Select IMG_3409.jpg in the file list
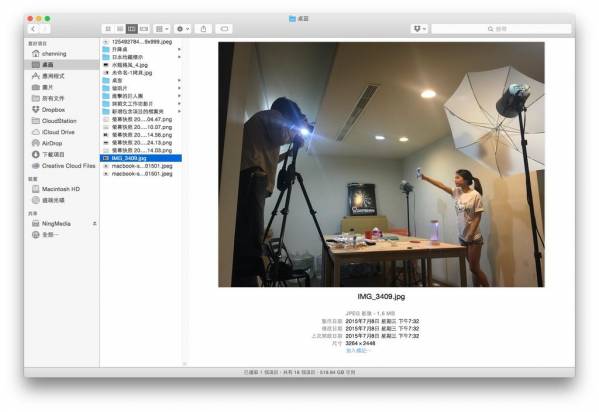The height and width of the screenshot is (412, 599). (x=141, y=158)
